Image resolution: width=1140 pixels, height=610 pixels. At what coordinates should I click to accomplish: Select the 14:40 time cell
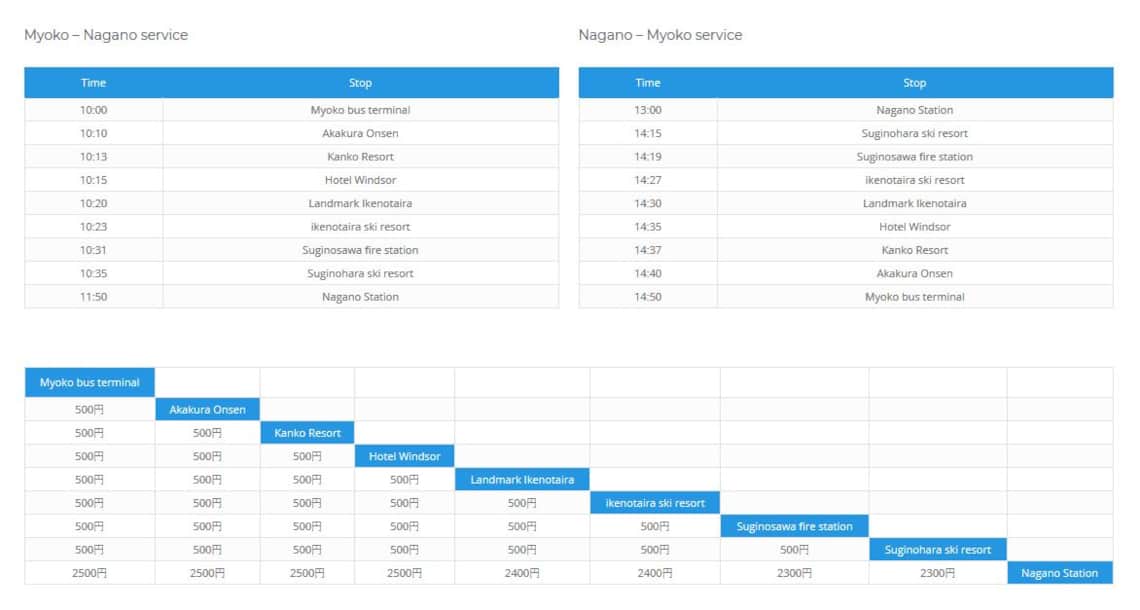click(x=648, y=273)
